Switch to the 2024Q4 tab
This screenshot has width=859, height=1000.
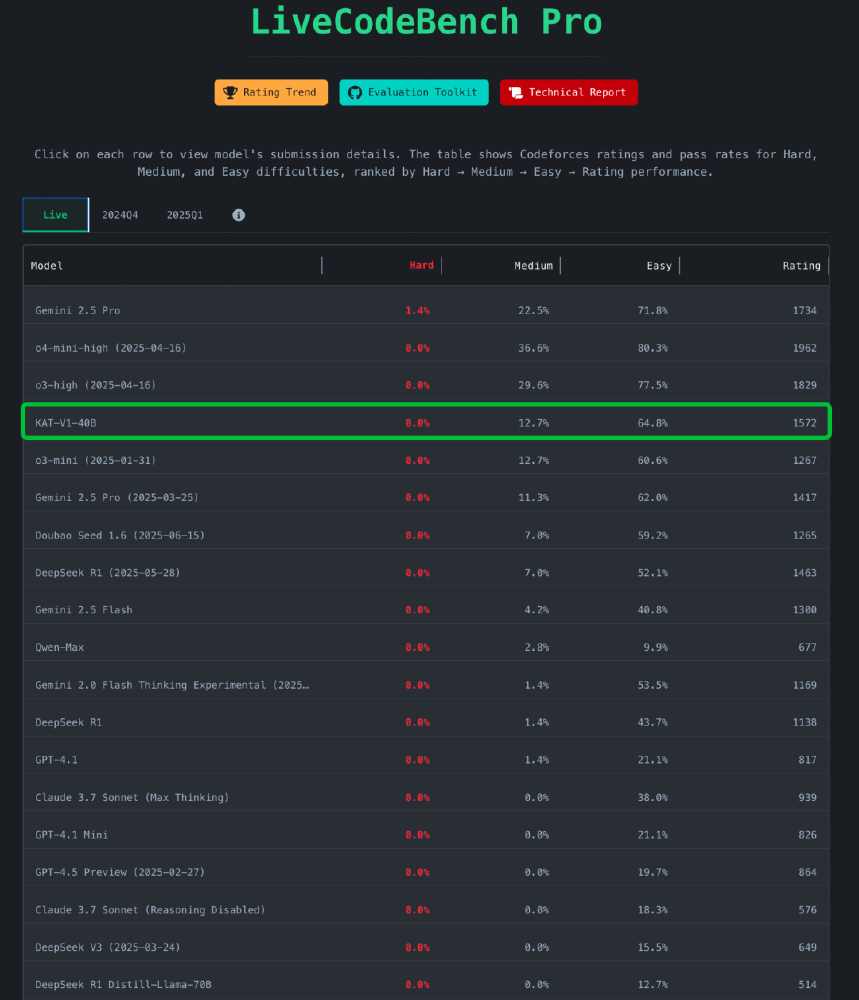pyautogui.click(x=120, y=215)
